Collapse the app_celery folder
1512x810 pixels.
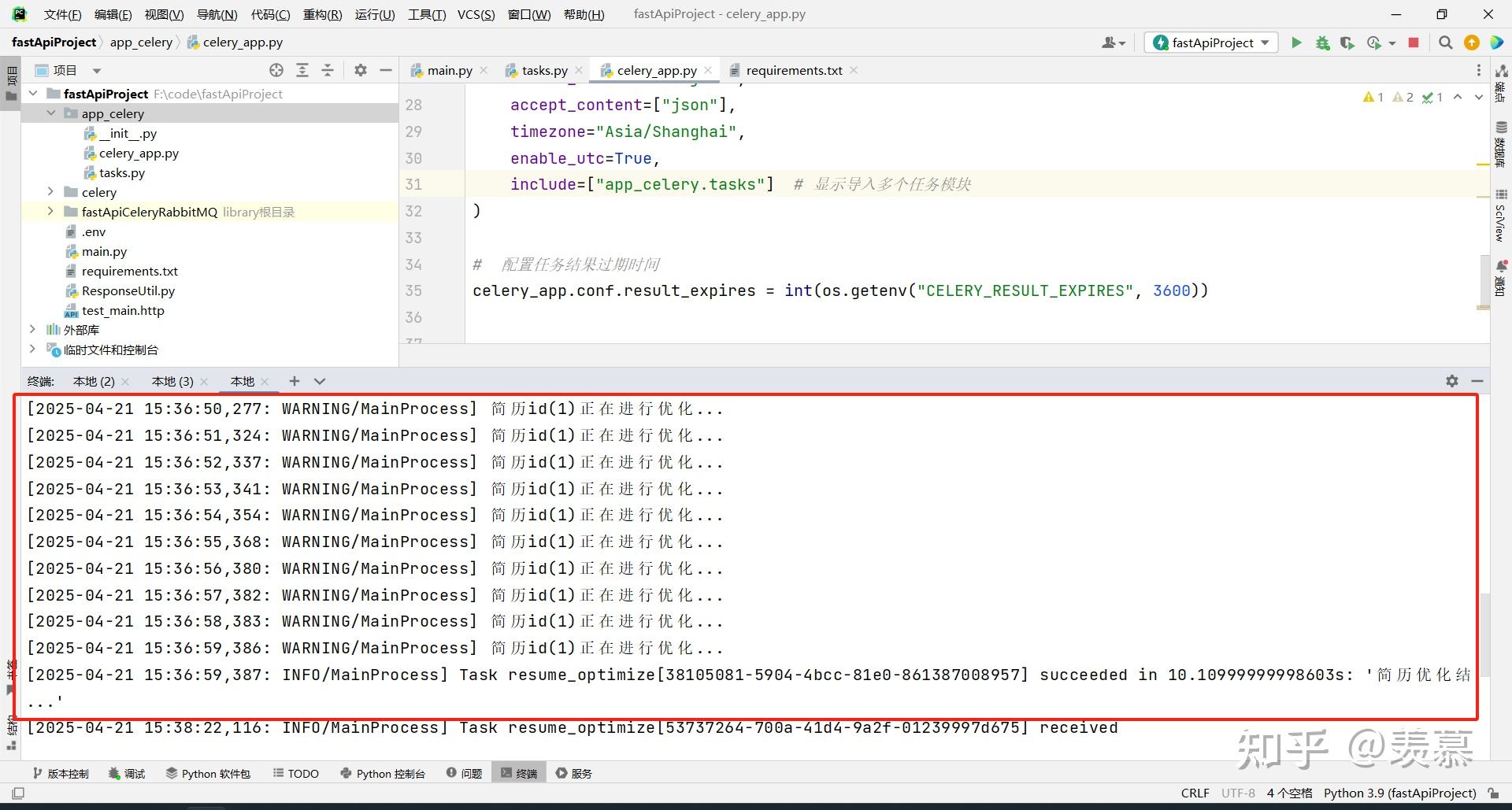51,113
